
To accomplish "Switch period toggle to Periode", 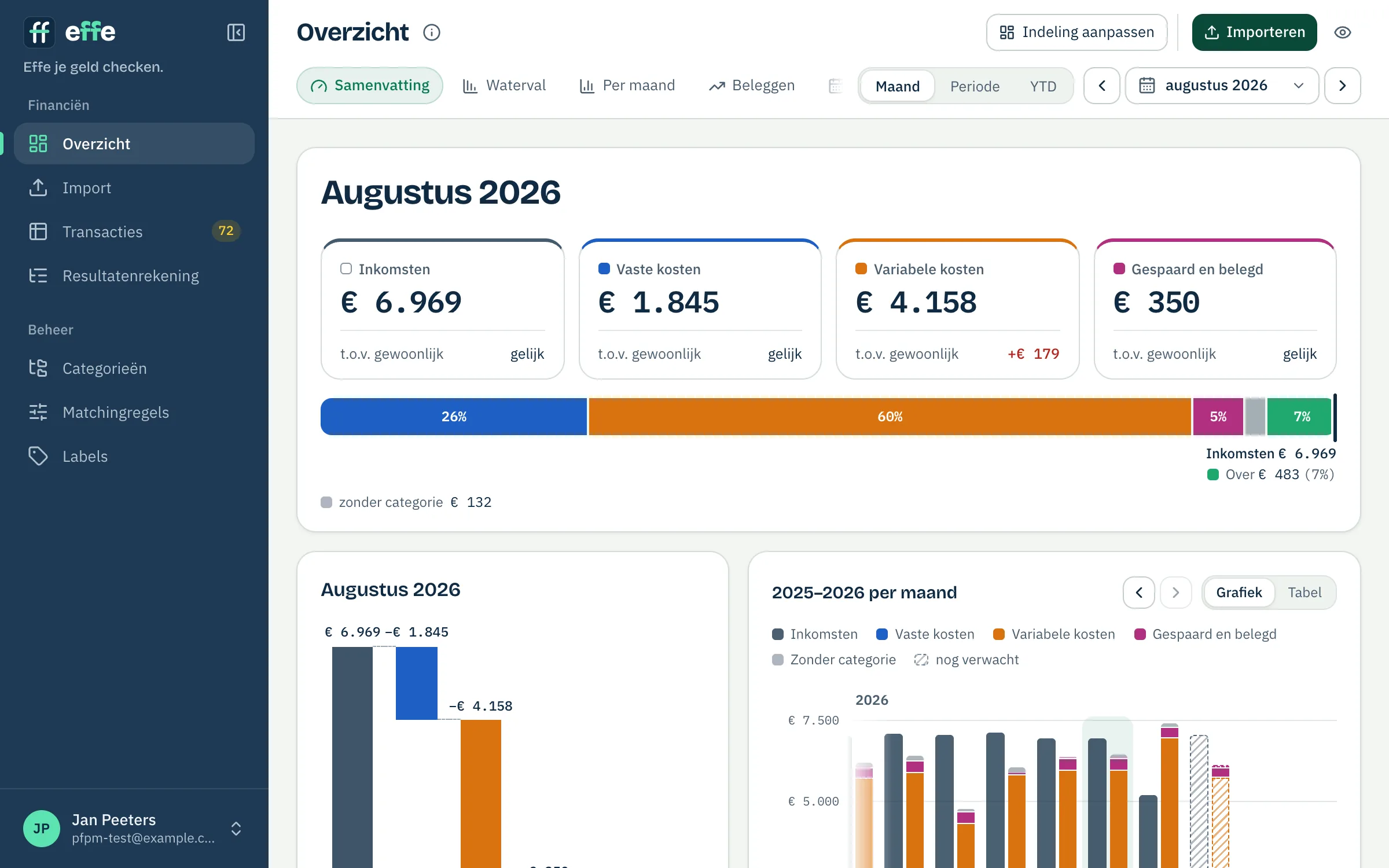I will pyautogui.click(x=975, y=86).
